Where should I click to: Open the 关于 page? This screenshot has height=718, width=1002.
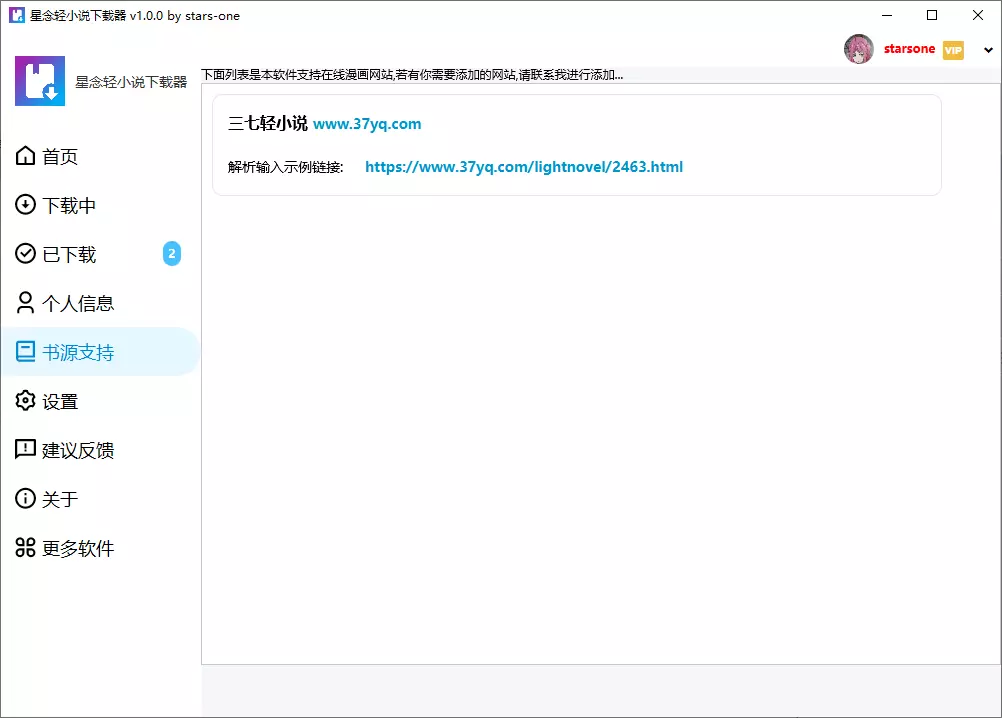click(60, 499)
